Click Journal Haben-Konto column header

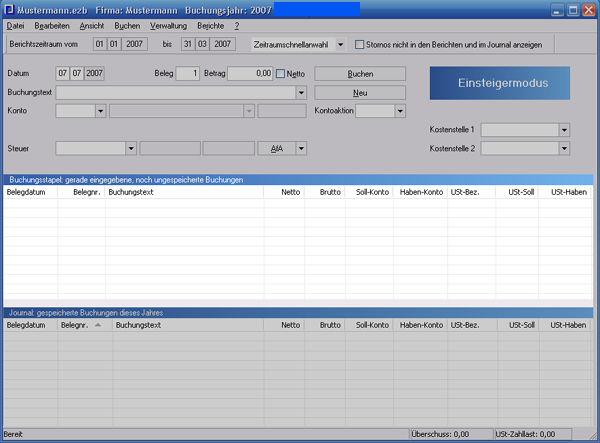[x=420, y=325]
